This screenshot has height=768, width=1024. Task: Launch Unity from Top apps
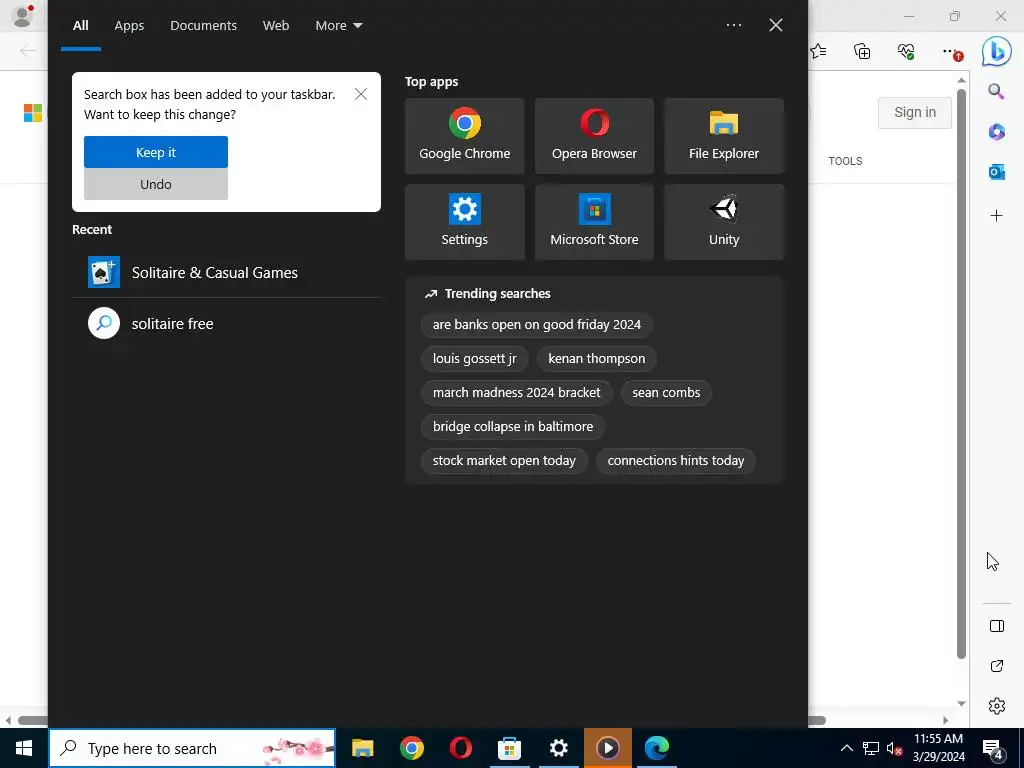[x=724, y=222]
